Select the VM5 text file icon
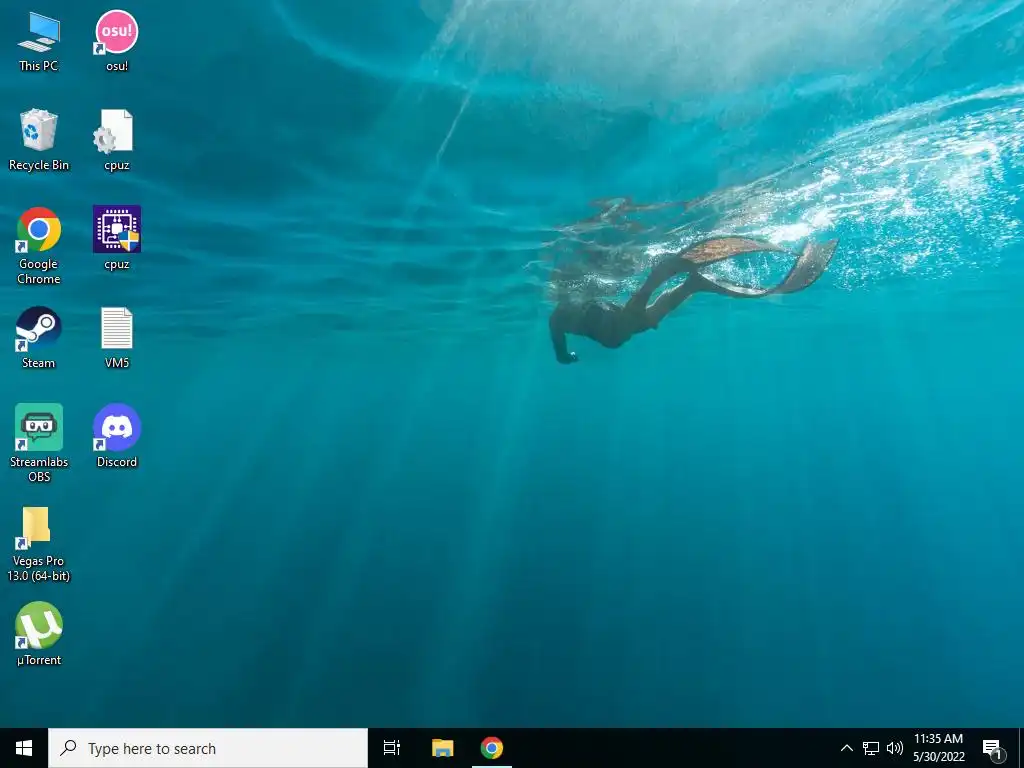The image size is (1024, 768). 117,338
